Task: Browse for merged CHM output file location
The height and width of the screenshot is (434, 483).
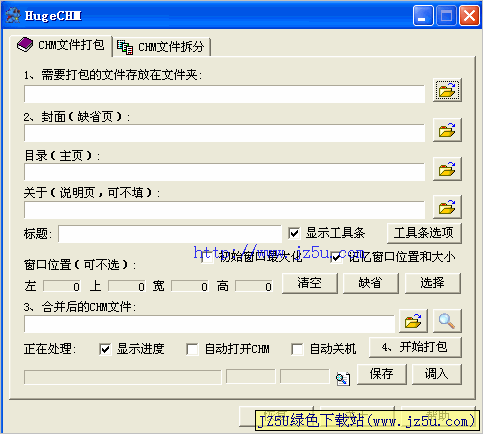Action: click(x=413, y=321)
